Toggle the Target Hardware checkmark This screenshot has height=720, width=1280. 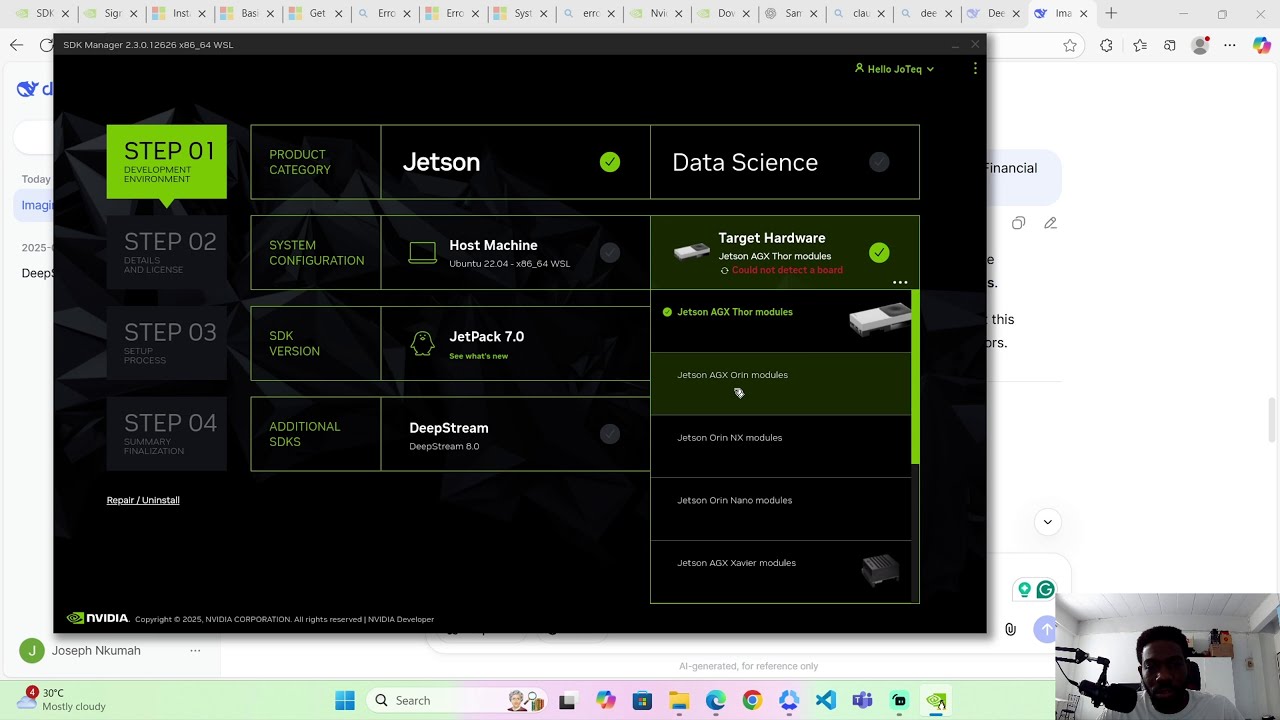pyautogui.click(x=879, y=253)
